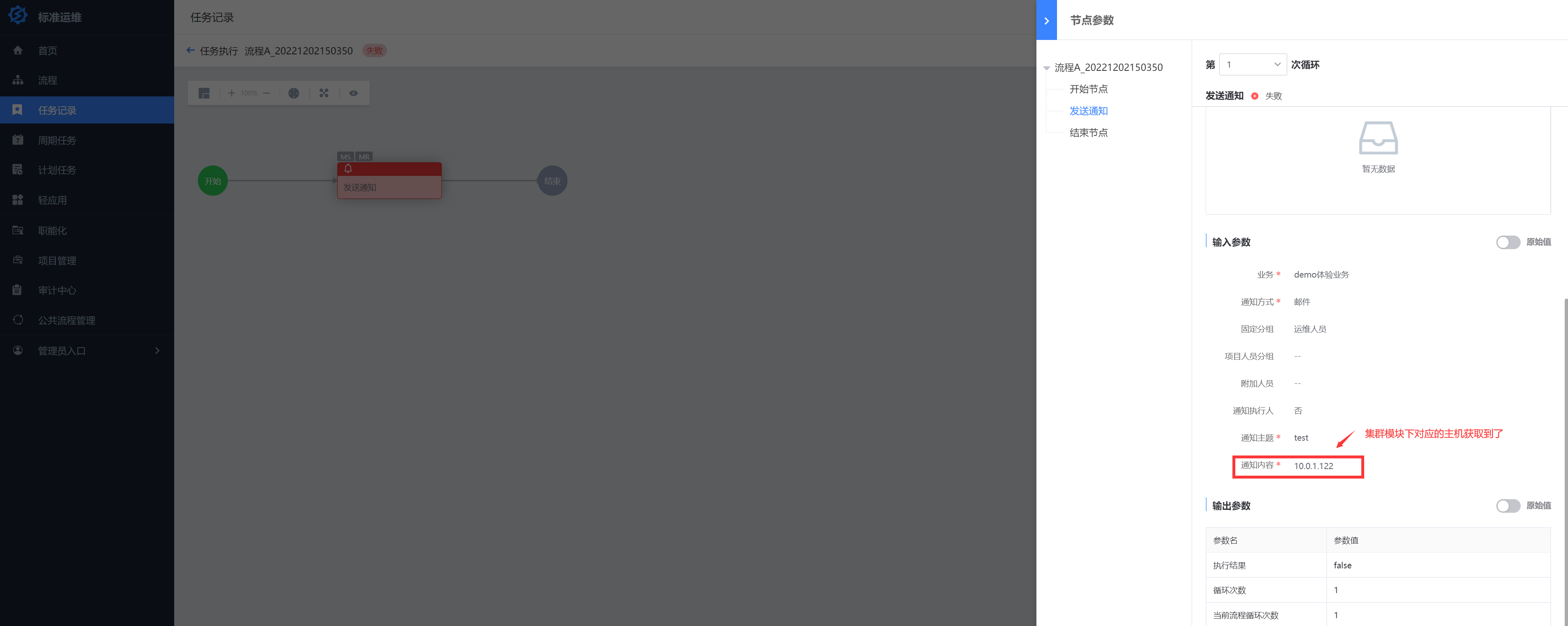The height and width of the screenshot is (626, 1568).
Task: Open 首页 menu item
Action: pos(87,51)
